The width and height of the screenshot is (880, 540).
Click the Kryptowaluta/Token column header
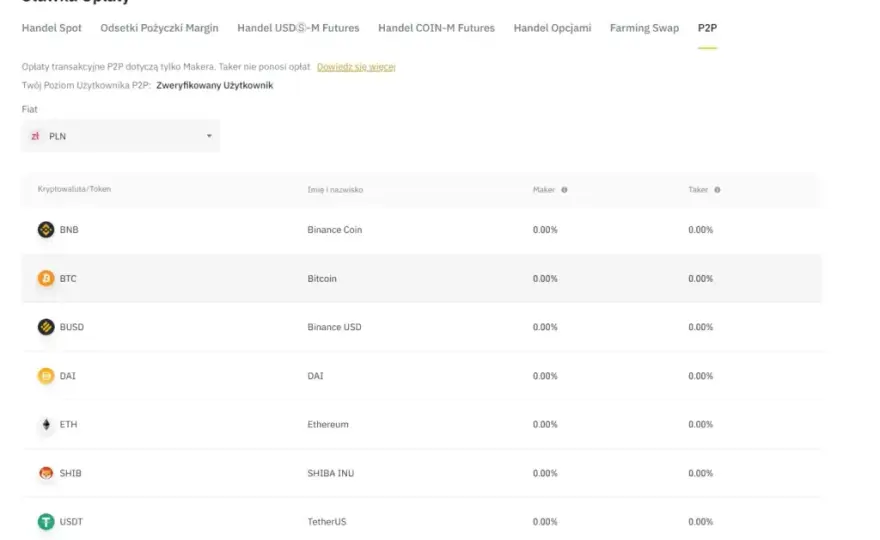point(74,189)
